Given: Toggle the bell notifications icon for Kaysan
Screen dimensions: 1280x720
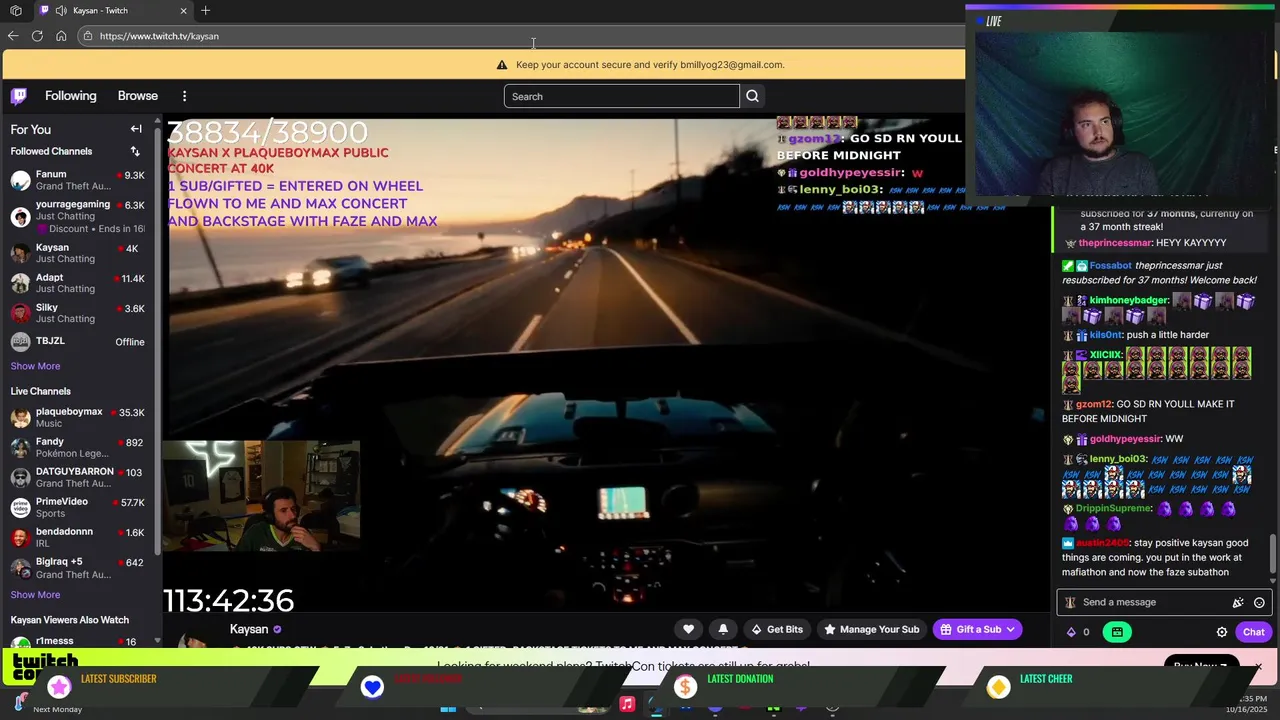Looking at the screenshot, I should click(x=723, y=629).
